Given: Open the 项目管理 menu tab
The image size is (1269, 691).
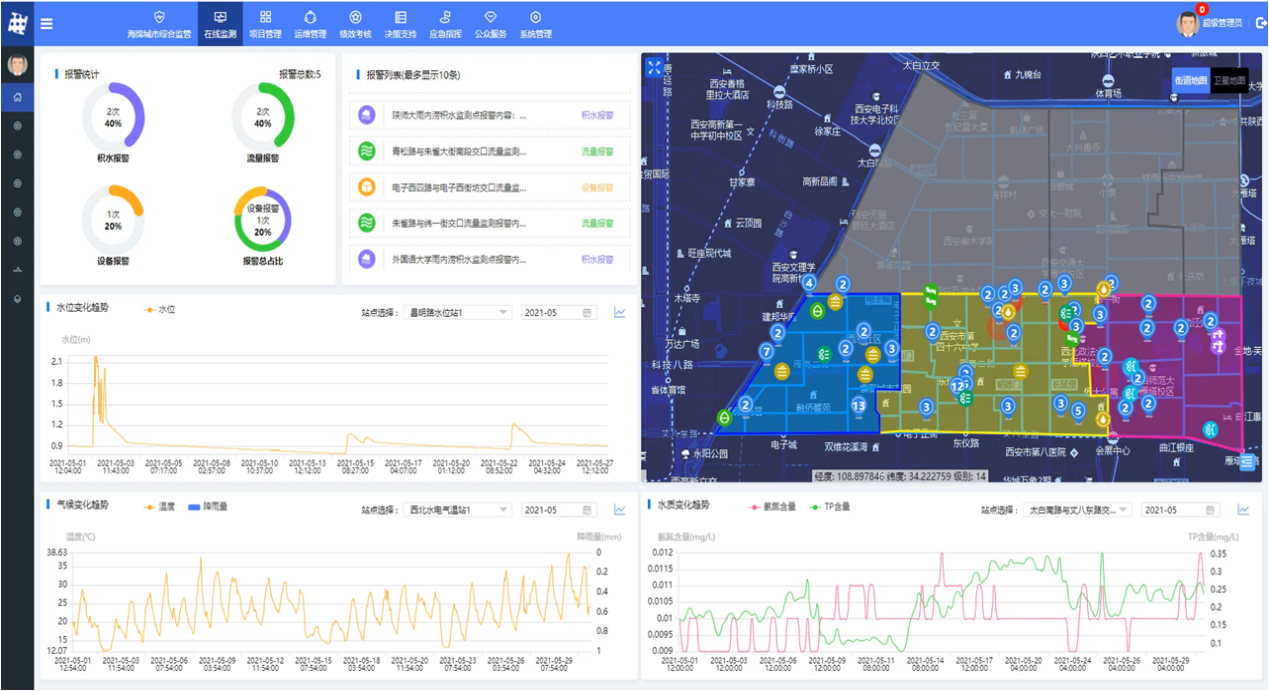Looking at the screenshot, I should (265, 24).
